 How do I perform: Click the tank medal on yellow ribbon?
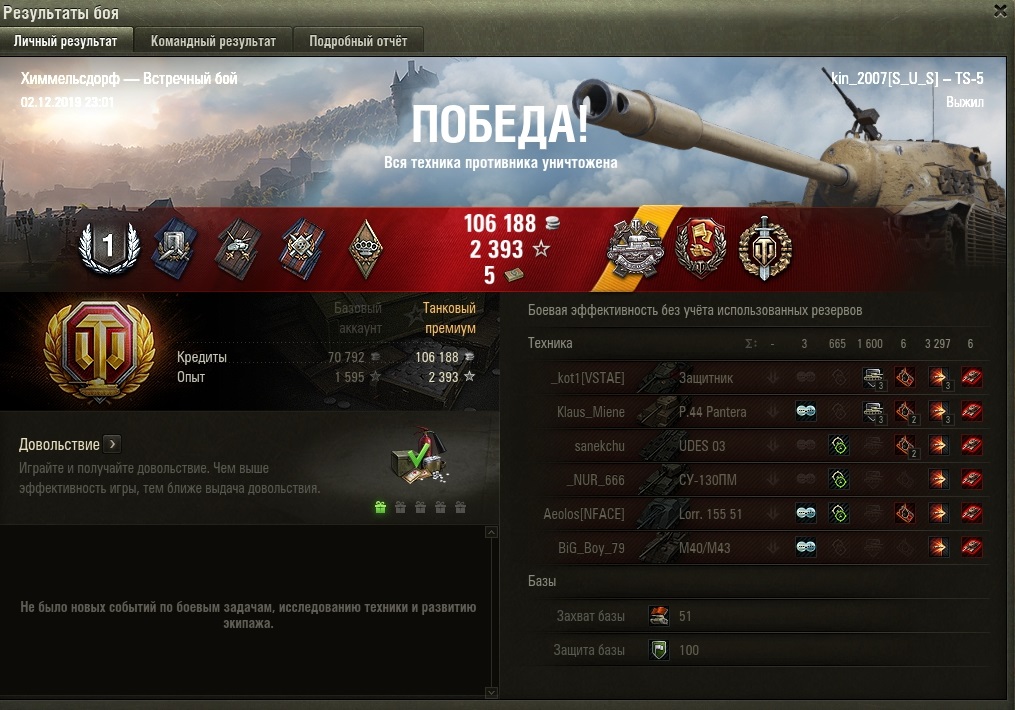coord(635,249)
